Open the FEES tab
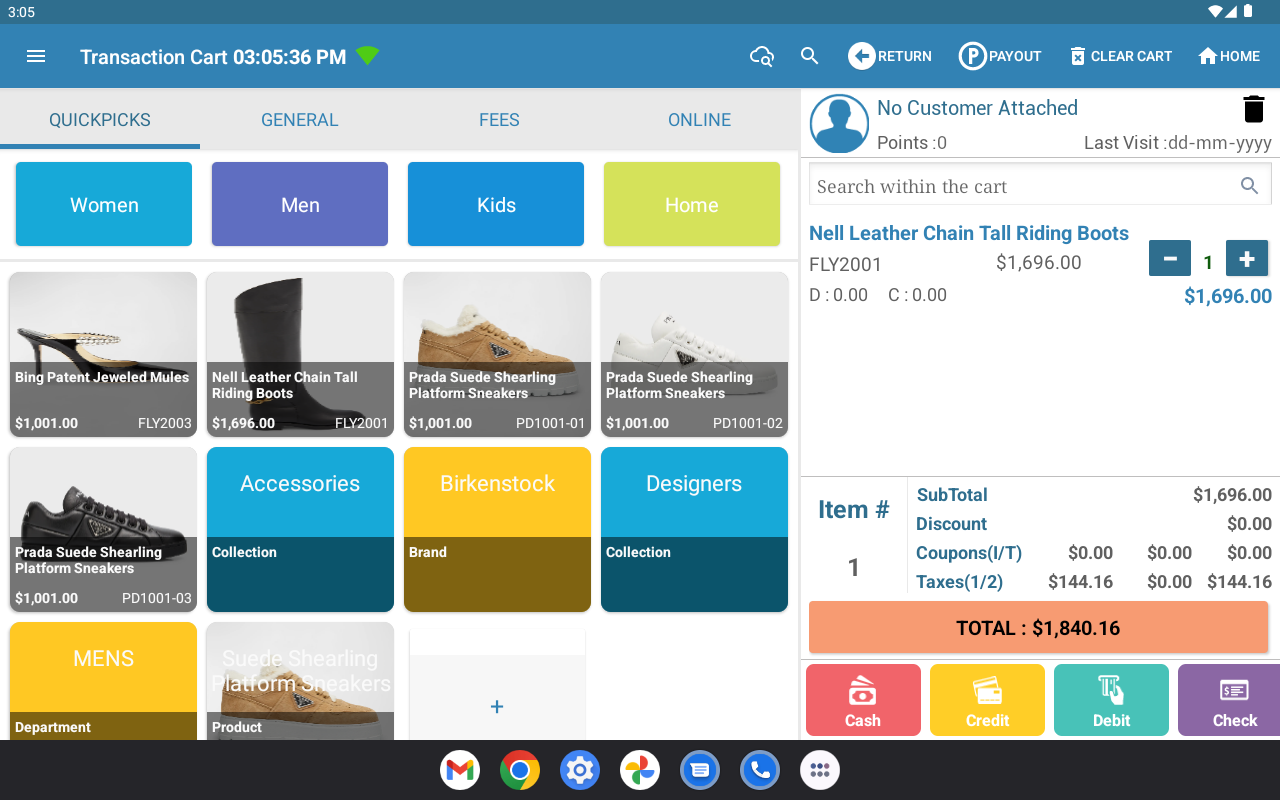Screen dimensions: 1280x800 pos(499,120)
